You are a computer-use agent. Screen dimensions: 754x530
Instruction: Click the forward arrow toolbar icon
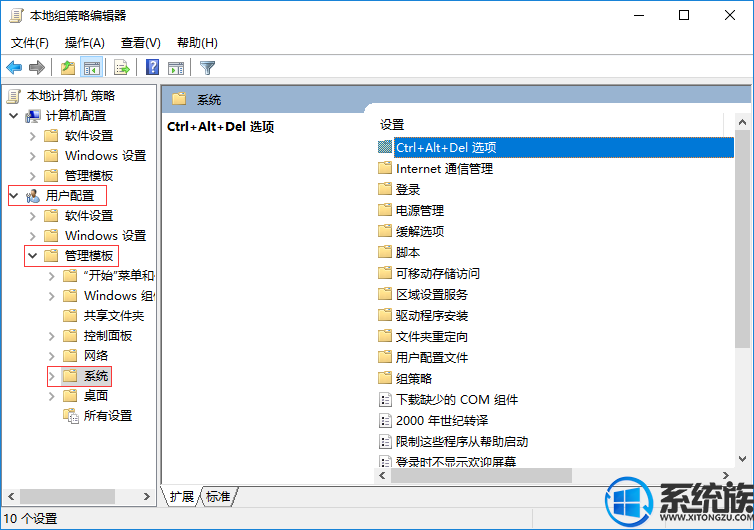coord(37,67)
